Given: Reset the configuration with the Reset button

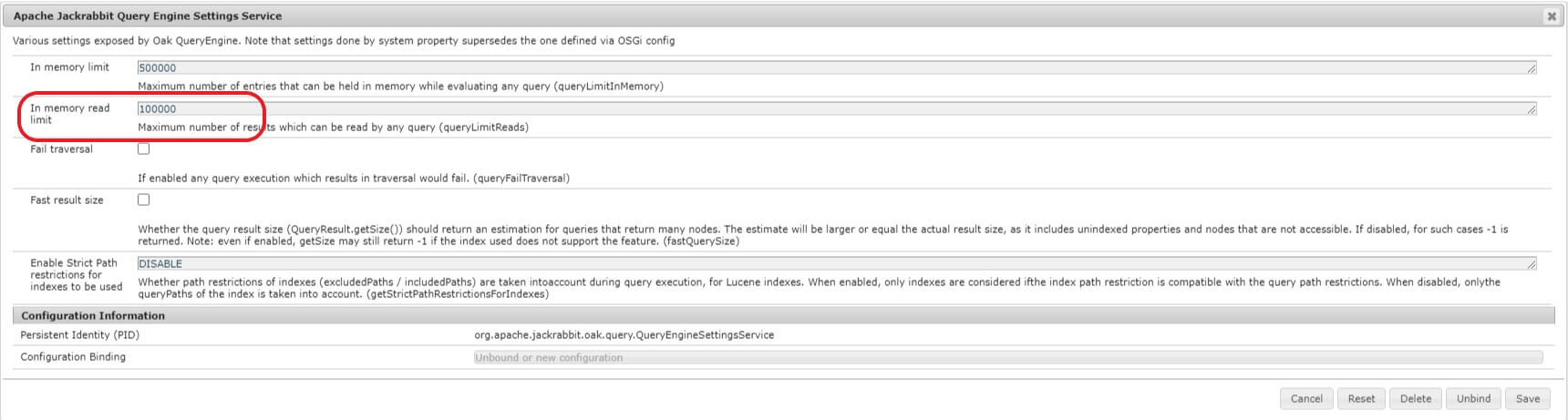Looking at the screenshot, I should [1361, 399].
